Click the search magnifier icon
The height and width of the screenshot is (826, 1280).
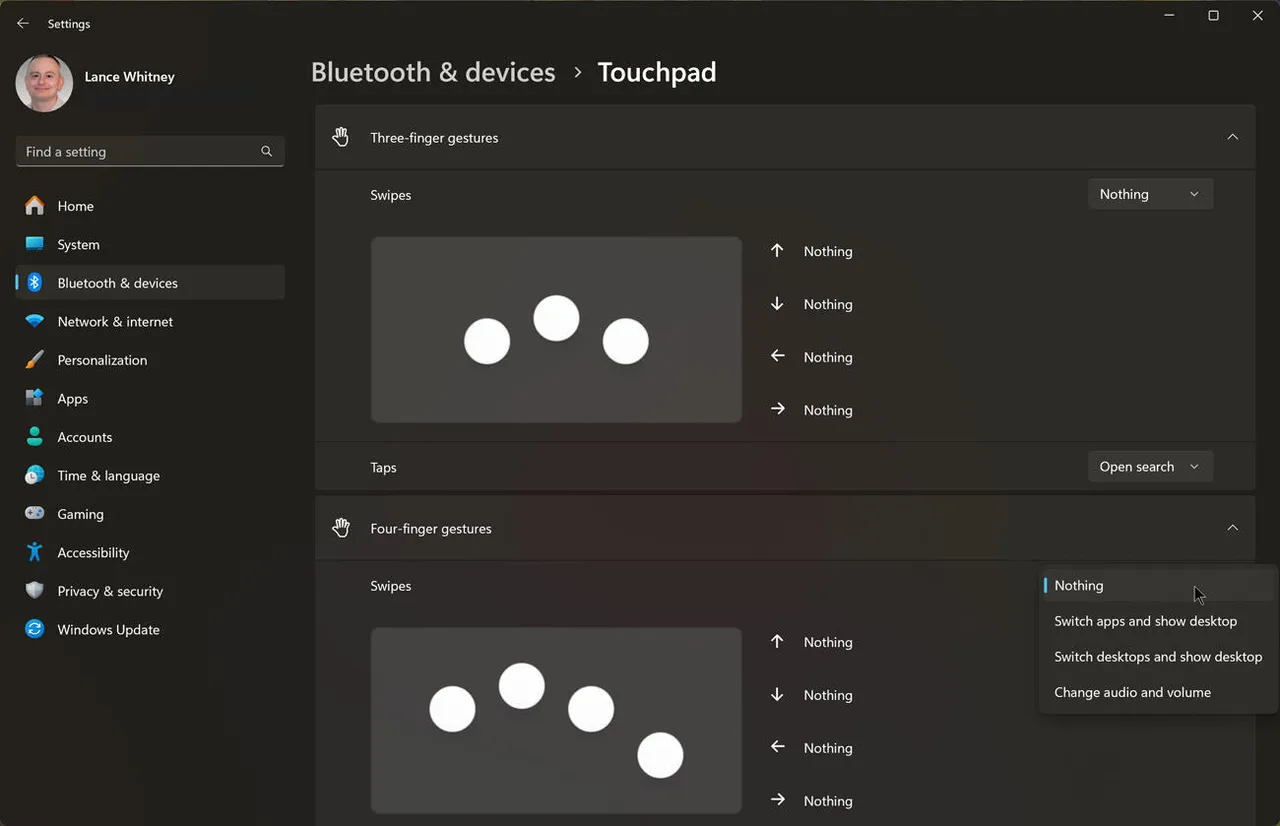[266, 151]
